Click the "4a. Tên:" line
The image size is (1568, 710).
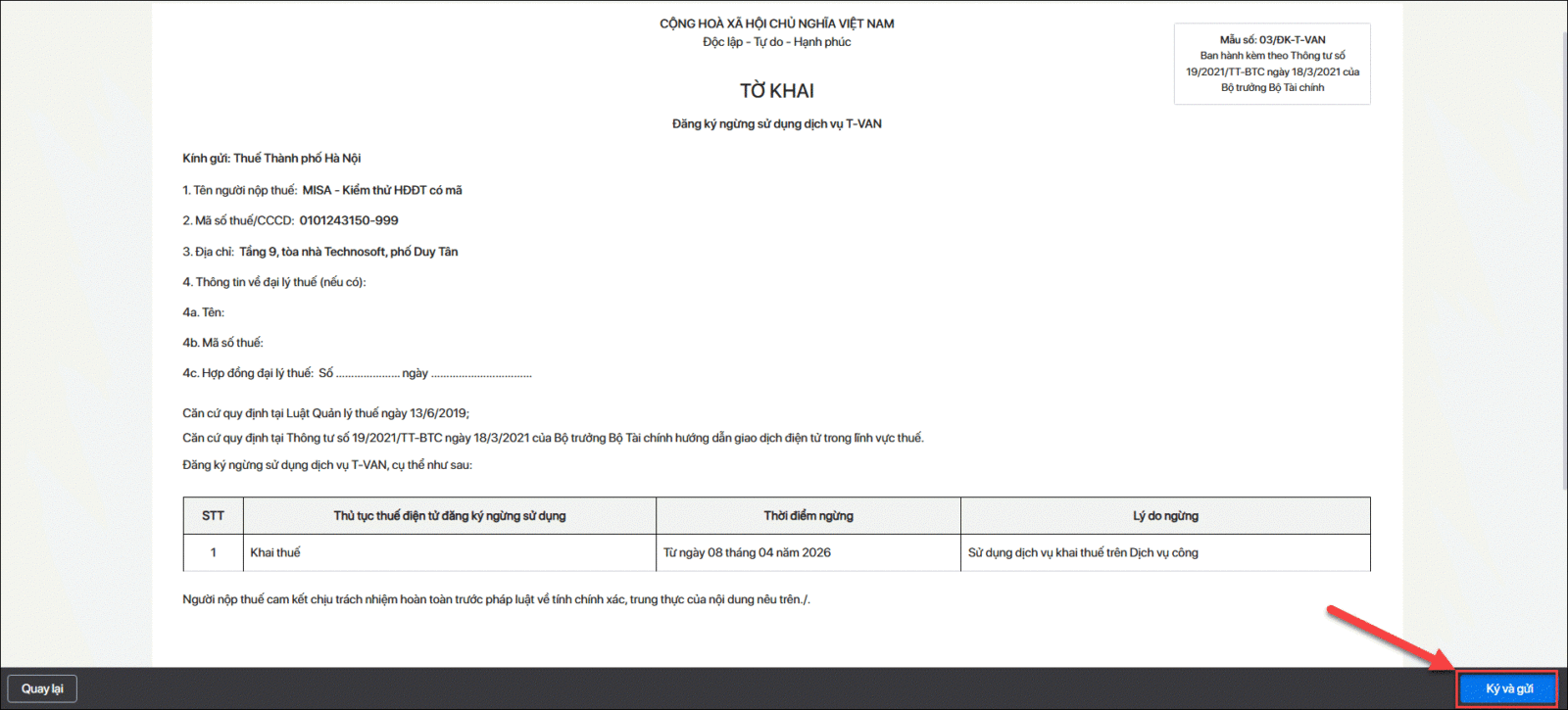204,312
